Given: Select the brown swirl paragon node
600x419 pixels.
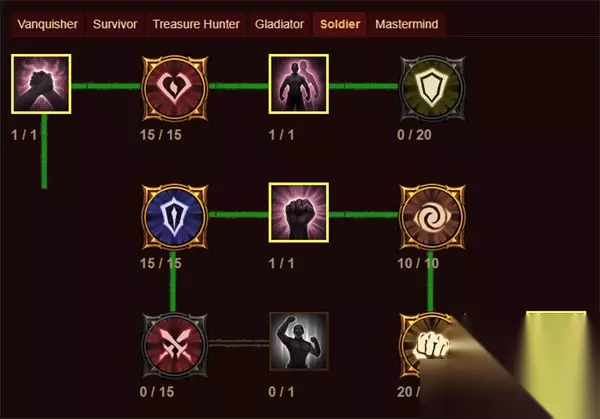Looking at the screenshot, I should [x=432, y=217].
